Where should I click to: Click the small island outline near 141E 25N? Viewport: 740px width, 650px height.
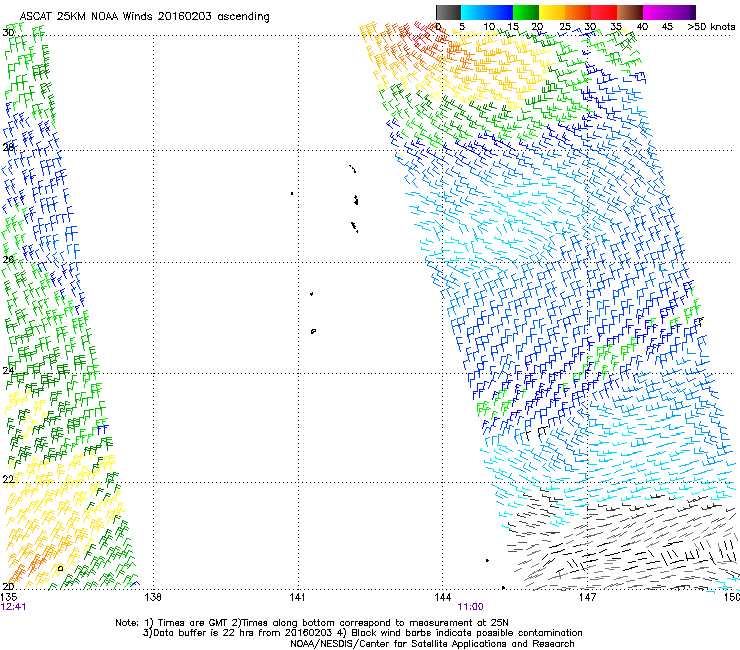(x=313, y=331)
